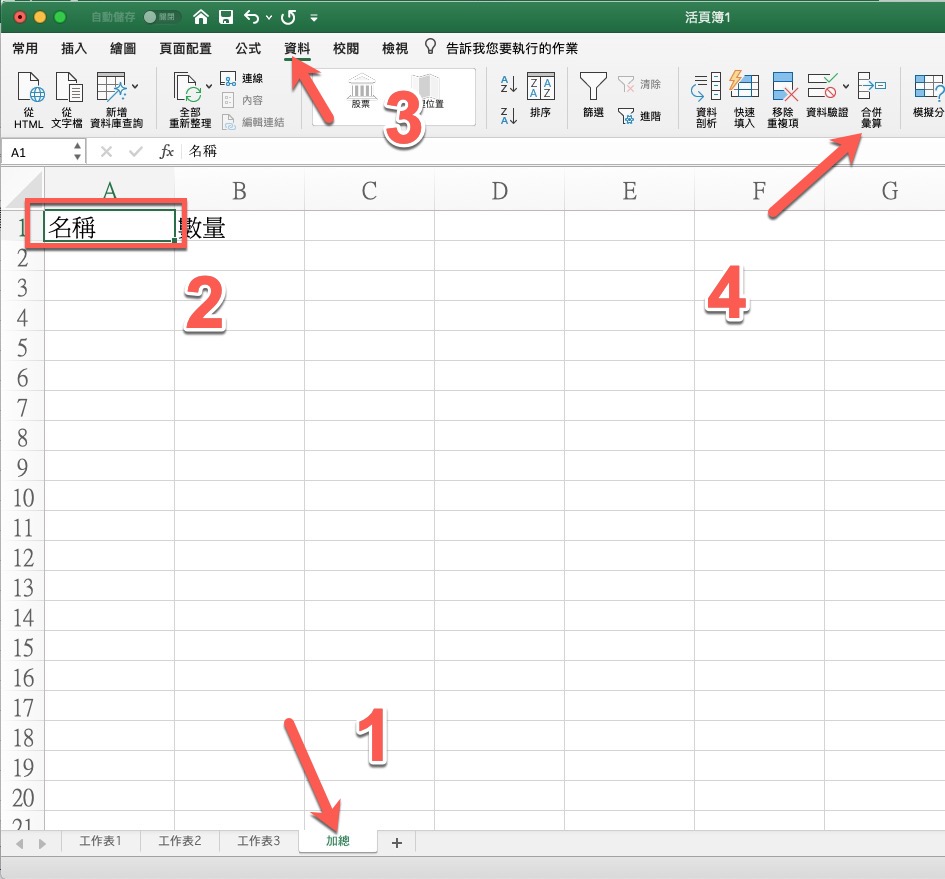The image size is (945, 879).
Task: Switch to the Home (常用) tab
Action: click(25, 48)
